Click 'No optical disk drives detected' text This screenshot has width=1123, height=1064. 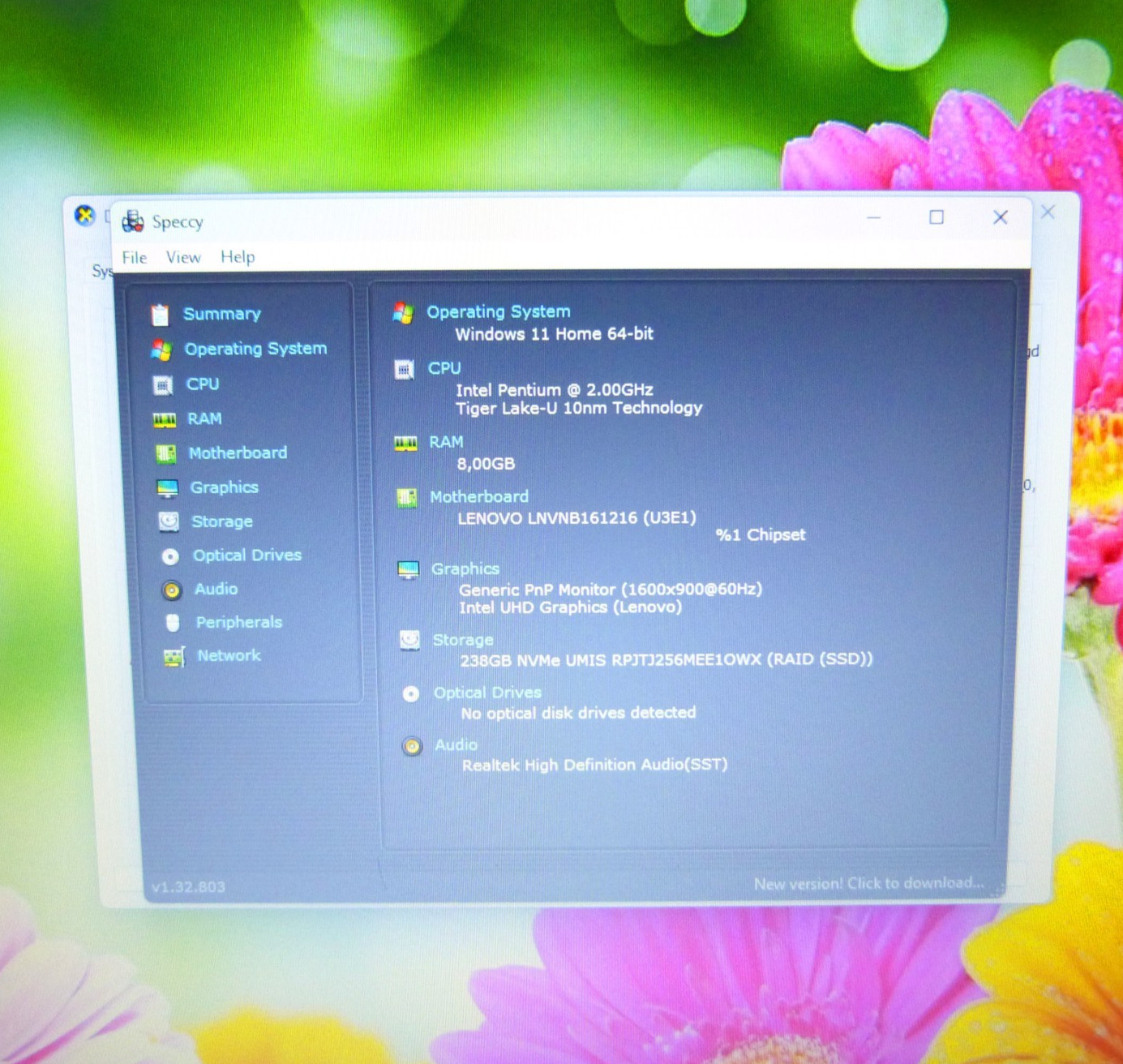(x=579, y=713)
